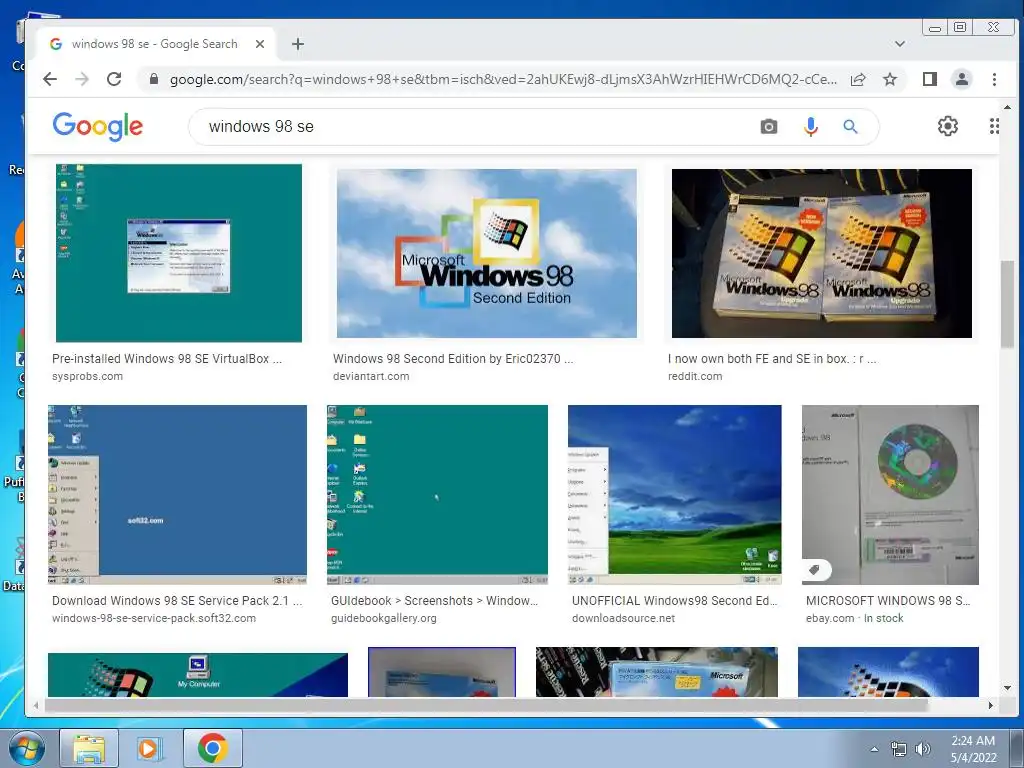Click the product tag icon on eBay image

(x=814, y=570)
